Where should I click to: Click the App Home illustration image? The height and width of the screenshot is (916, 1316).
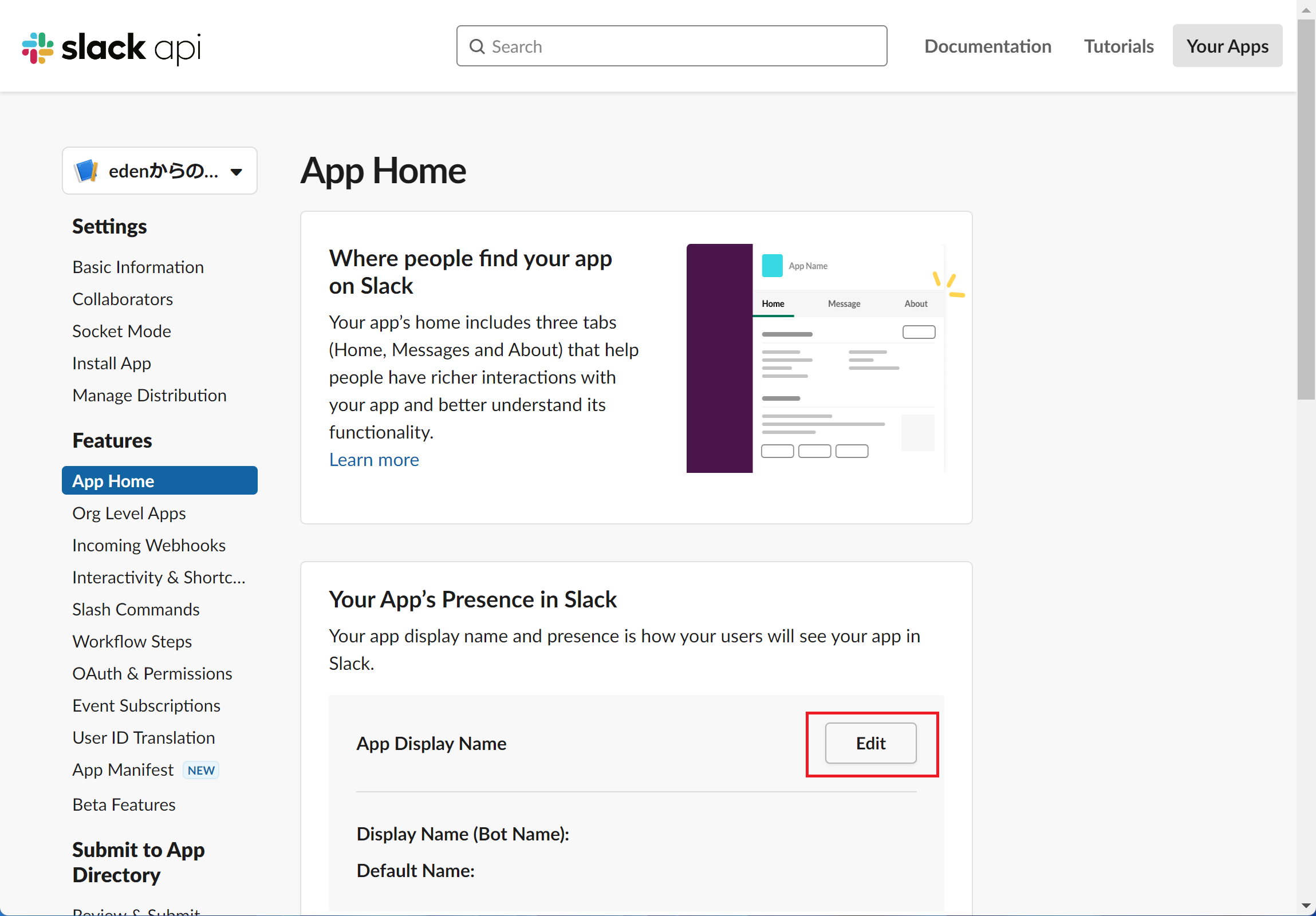click(825, 358)
